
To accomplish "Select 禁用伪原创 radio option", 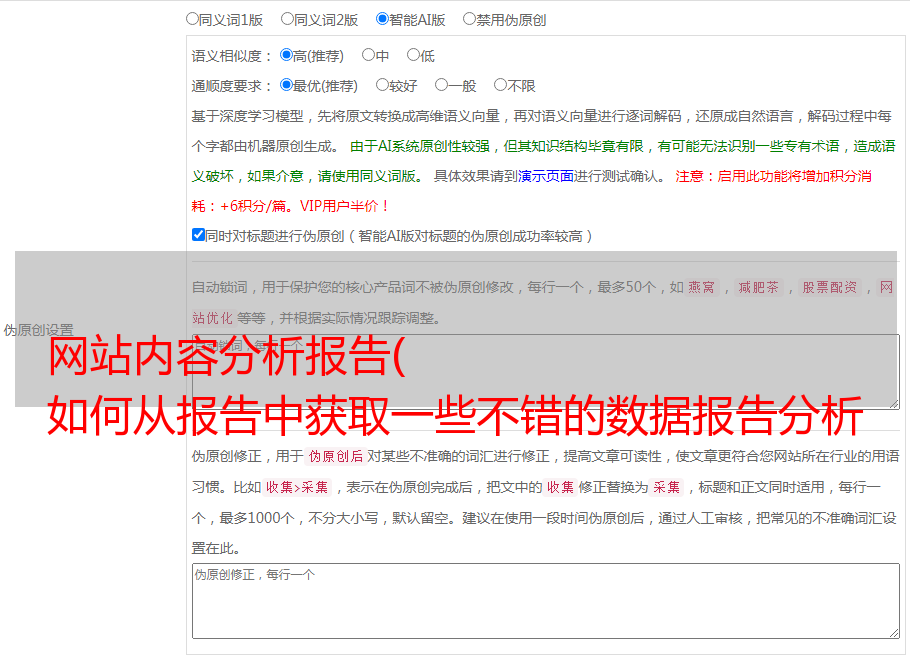I will coord(469,19).
